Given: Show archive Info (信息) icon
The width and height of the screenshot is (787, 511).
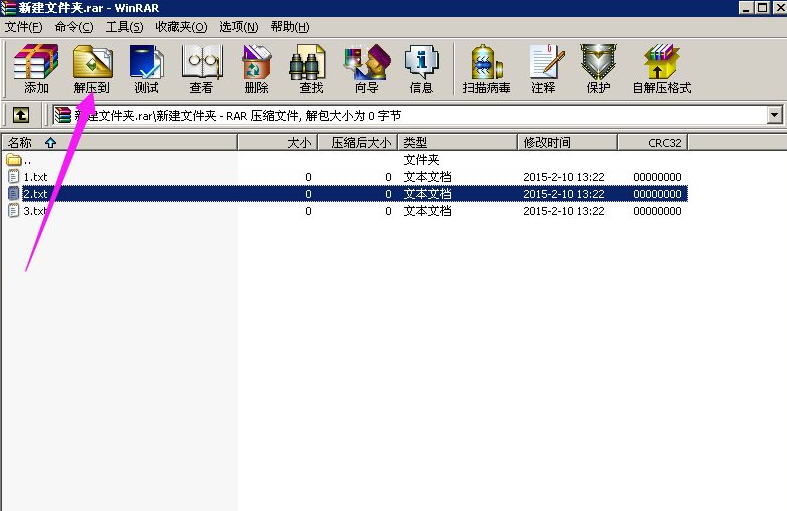Looking at the screenshot, I should click(421, 68).
